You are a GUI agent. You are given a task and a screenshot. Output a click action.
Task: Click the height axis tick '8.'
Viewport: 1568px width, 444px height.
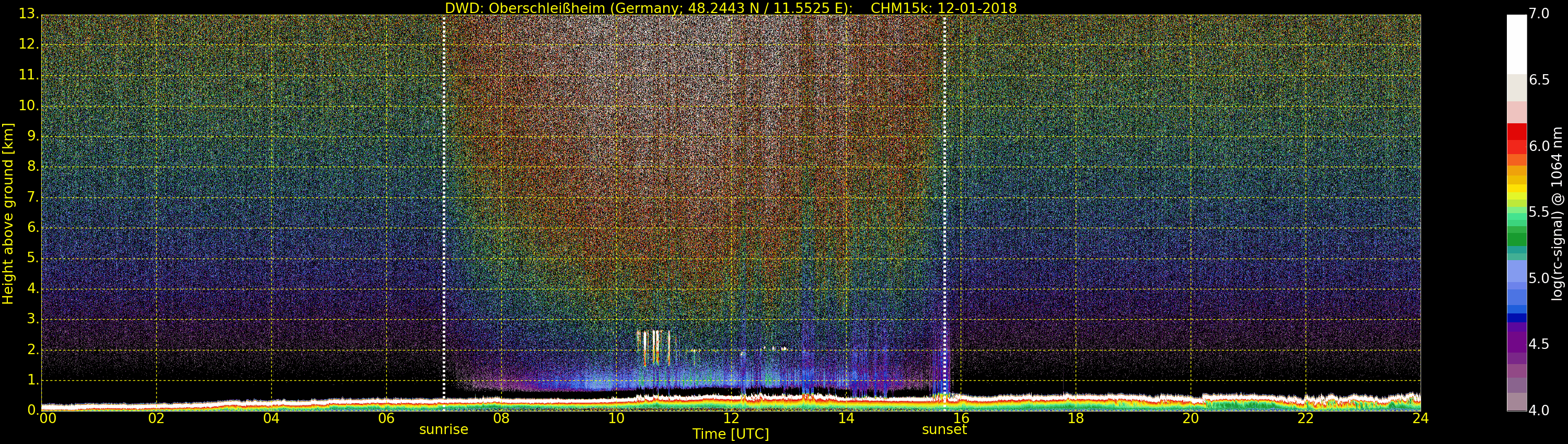pos(33,167)
